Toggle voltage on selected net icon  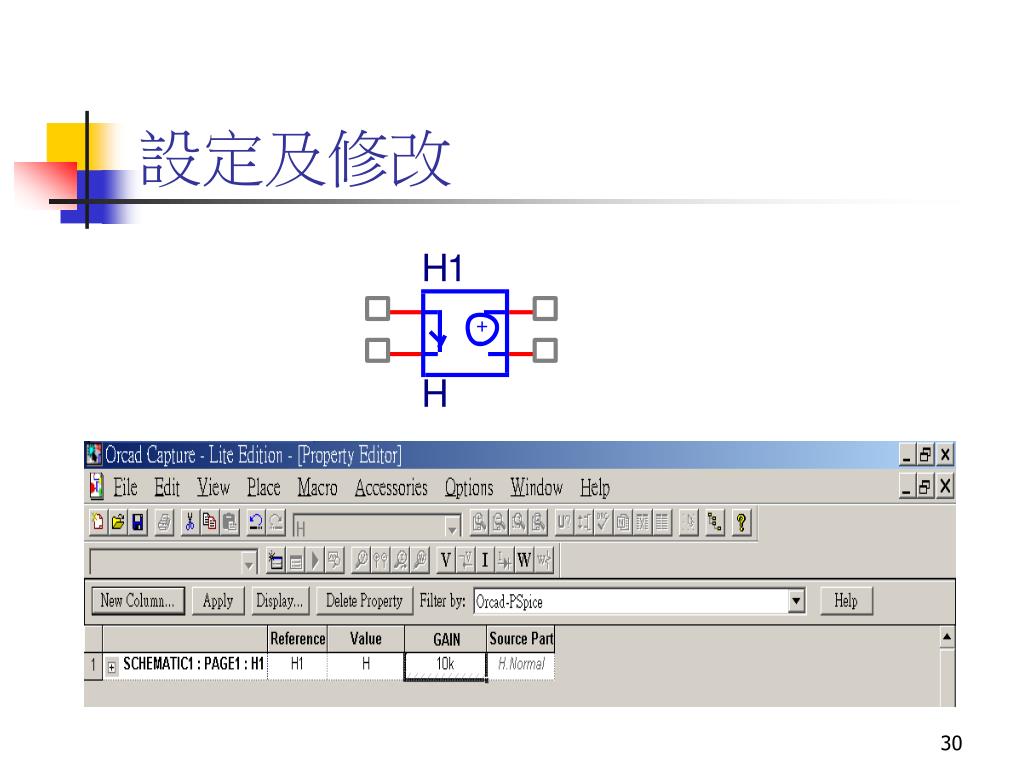point(465,560)
